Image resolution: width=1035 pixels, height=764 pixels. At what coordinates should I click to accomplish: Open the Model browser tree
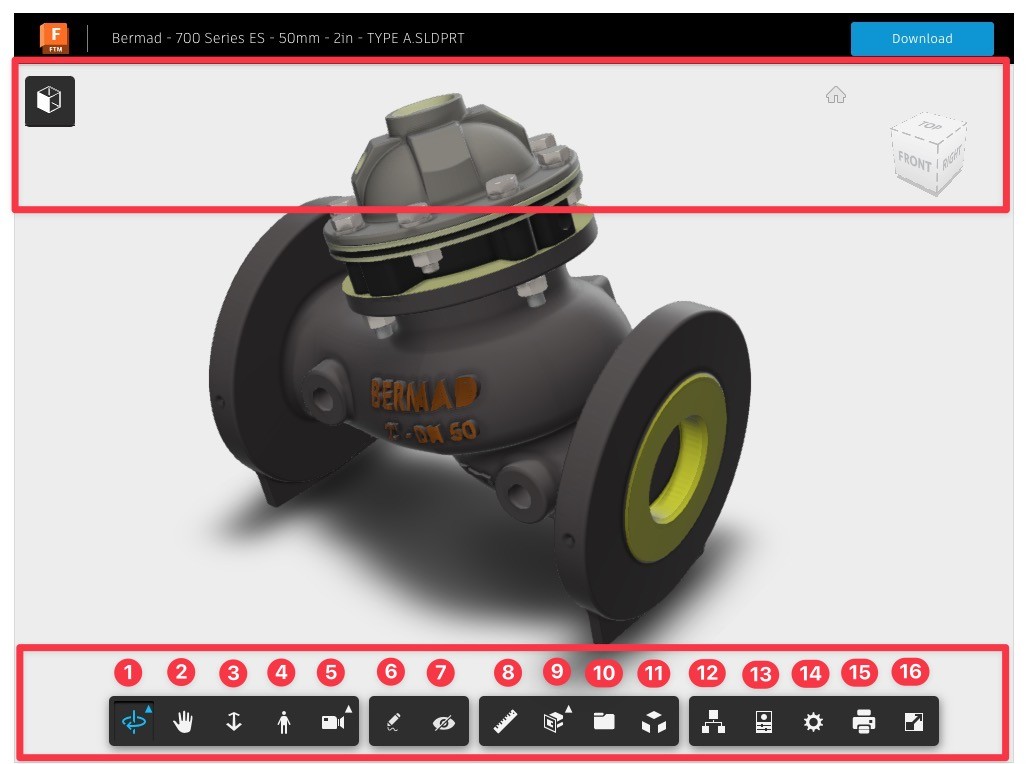coord(714,722)
